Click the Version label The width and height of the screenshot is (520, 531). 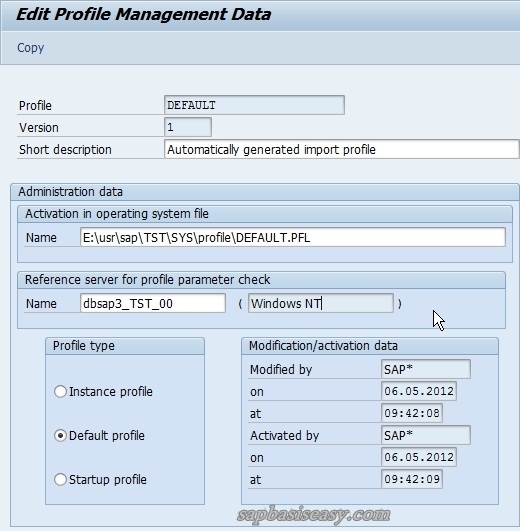[x=39, y=128]
